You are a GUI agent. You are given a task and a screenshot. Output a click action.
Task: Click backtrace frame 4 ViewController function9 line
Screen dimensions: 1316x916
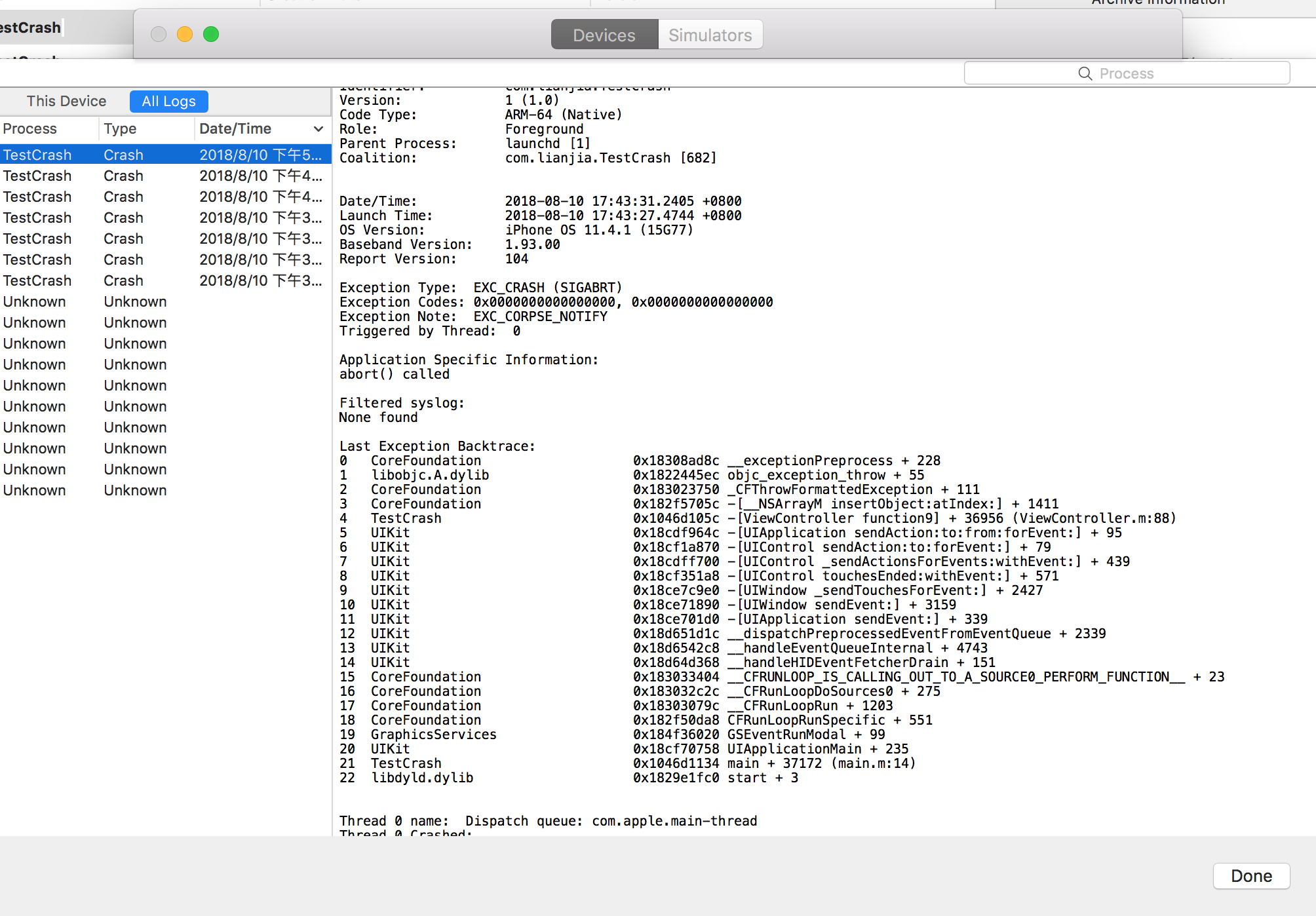point(758,518)
